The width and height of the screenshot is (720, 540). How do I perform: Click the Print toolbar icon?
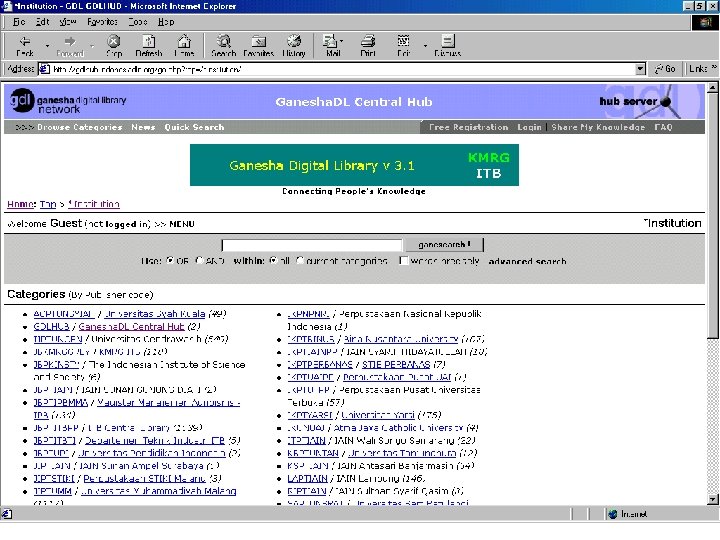tap(368, 45)
